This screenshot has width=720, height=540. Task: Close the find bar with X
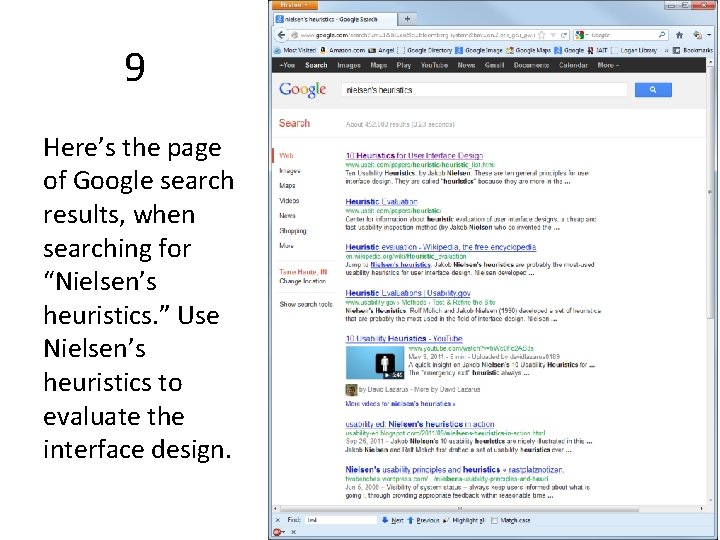pos(278,520)
